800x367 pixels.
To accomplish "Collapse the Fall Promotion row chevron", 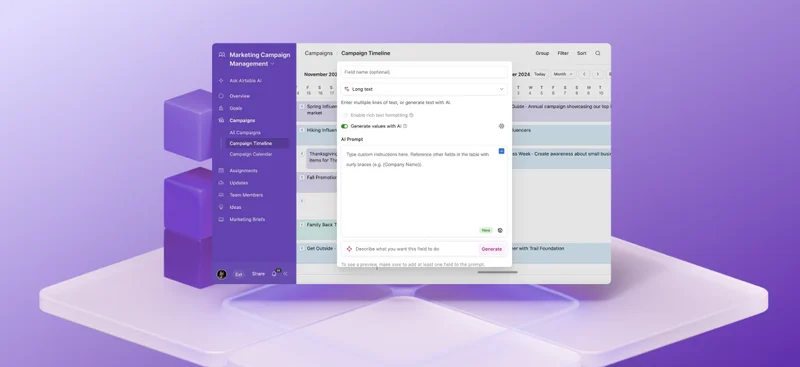I will coord(302,177).
